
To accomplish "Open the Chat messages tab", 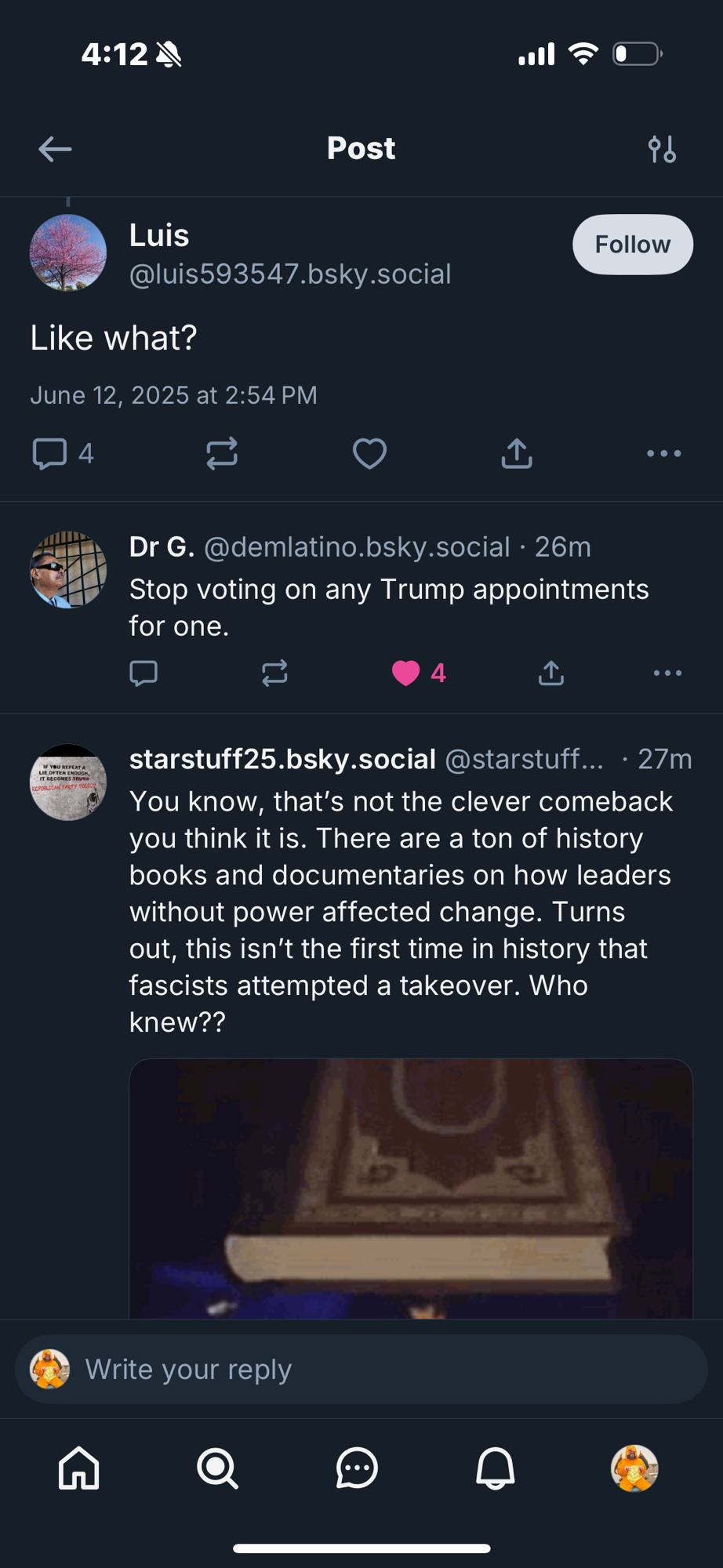I will tap(357, 1468).
